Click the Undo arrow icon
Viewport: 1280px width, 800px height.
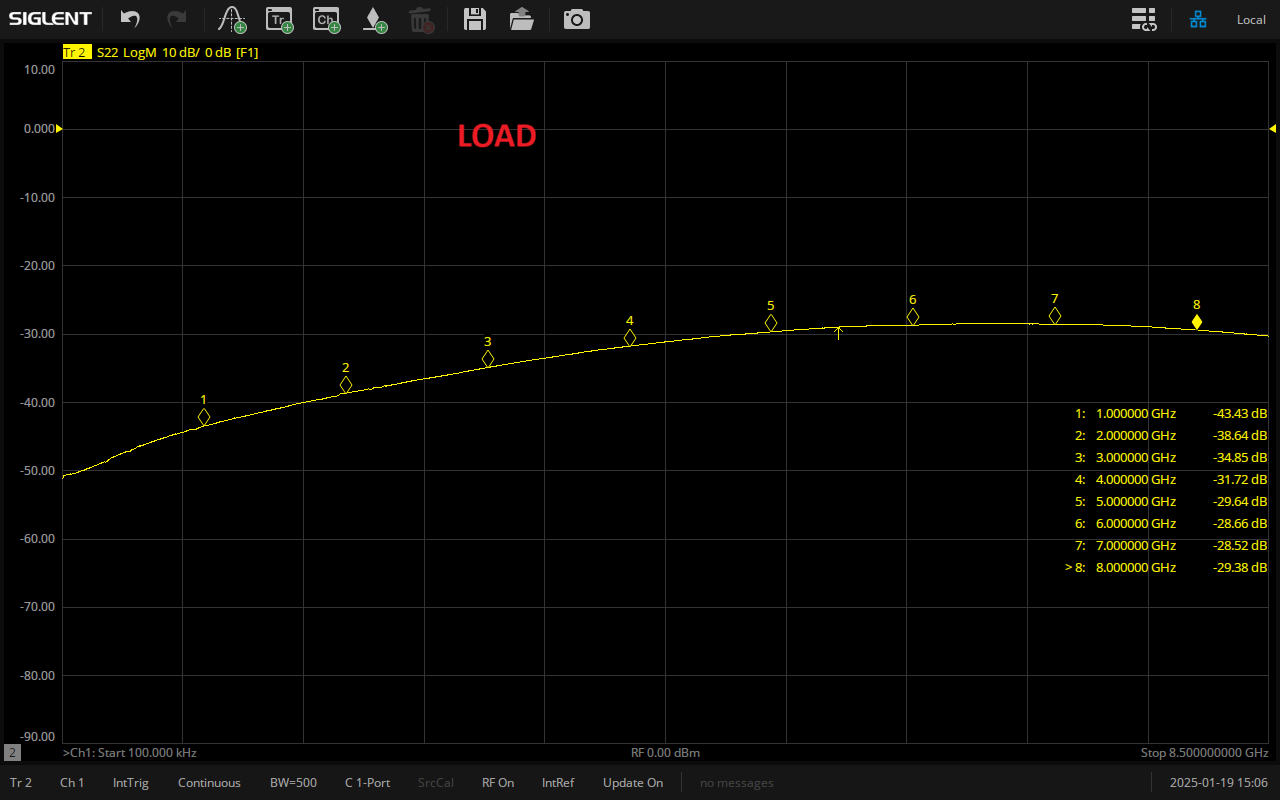pyautogui.click(x=130, y=19)
